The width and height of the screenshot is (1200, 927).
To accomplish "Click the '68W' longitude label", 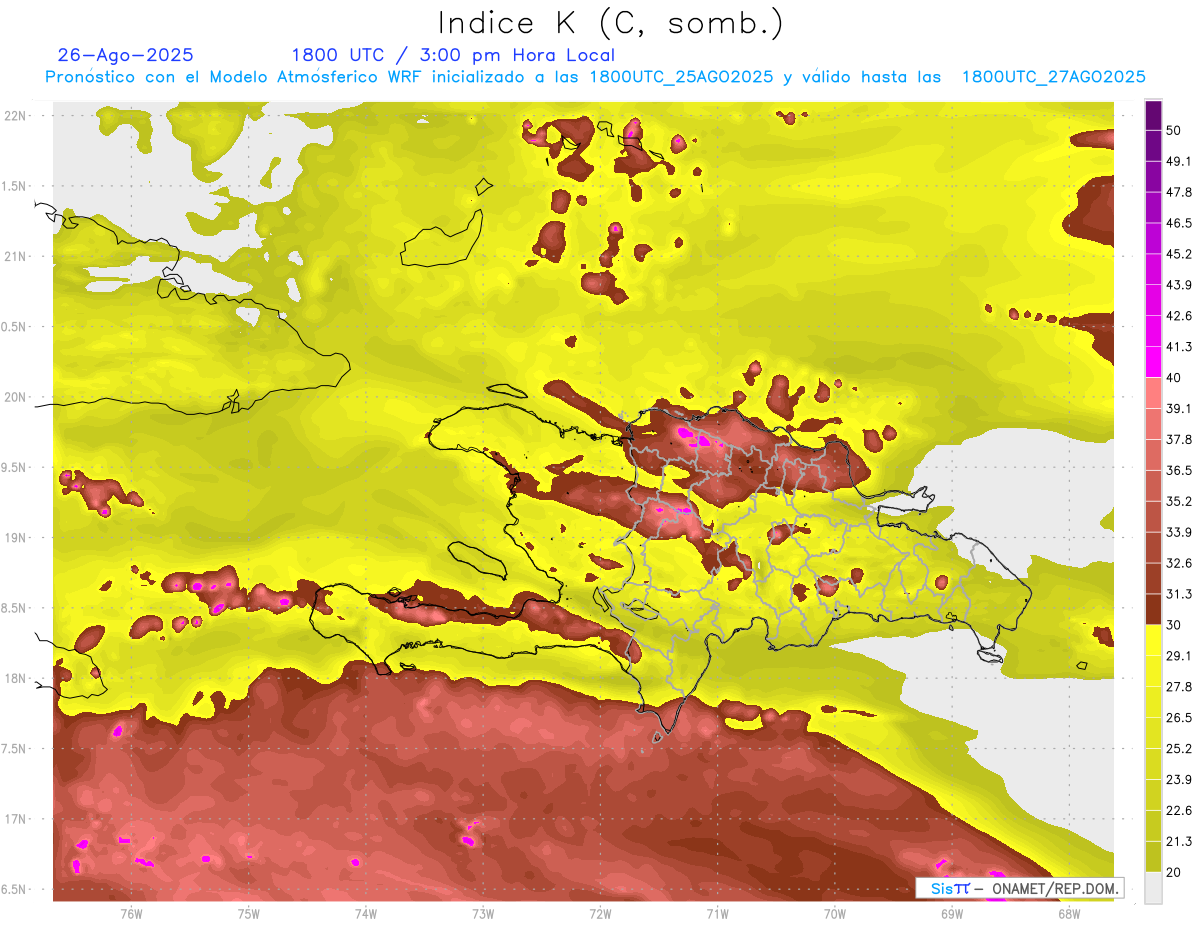I will click(x=1069, y=913).
